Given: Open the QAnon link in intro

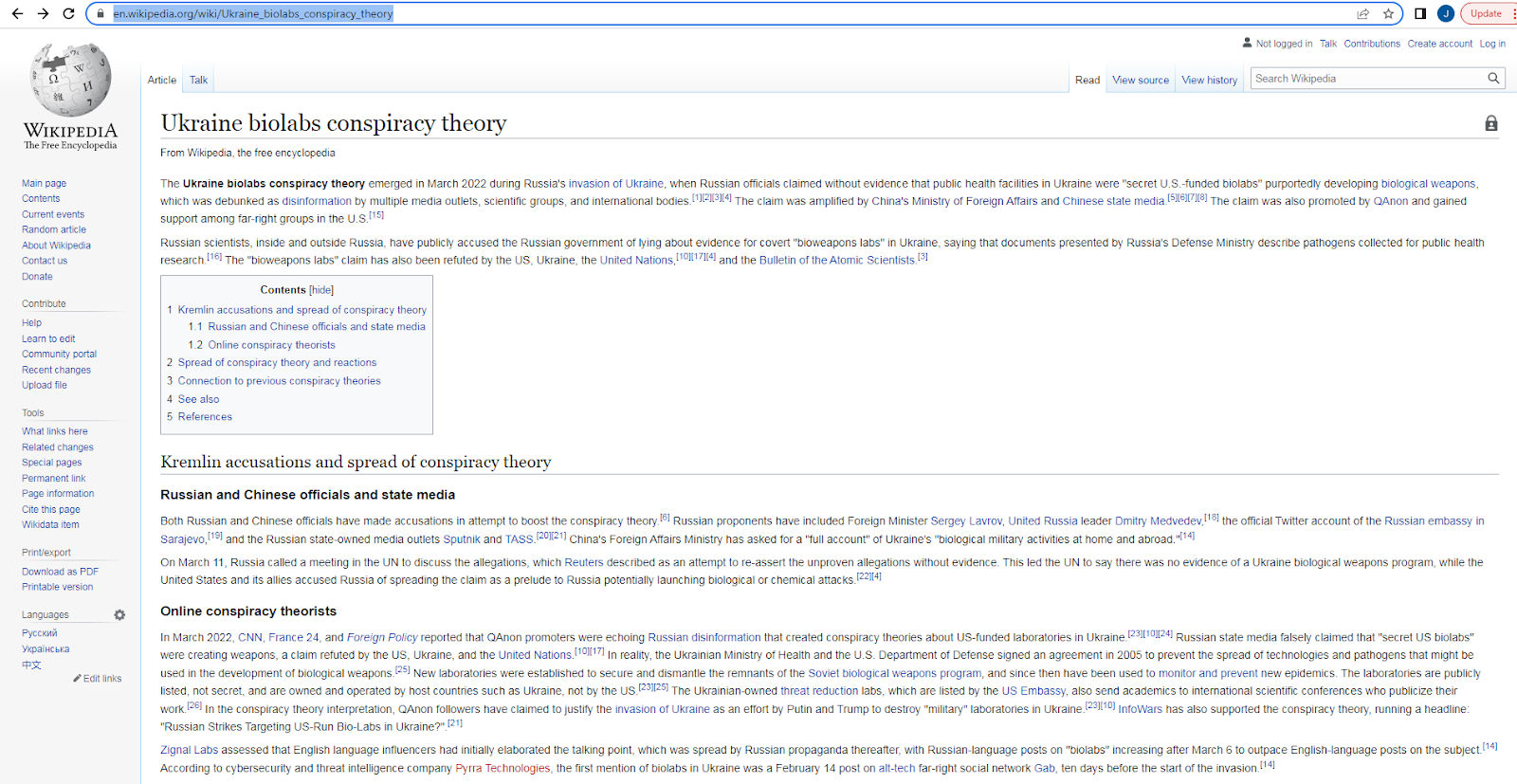Looking at the screenshot, I should point(1391,201).
